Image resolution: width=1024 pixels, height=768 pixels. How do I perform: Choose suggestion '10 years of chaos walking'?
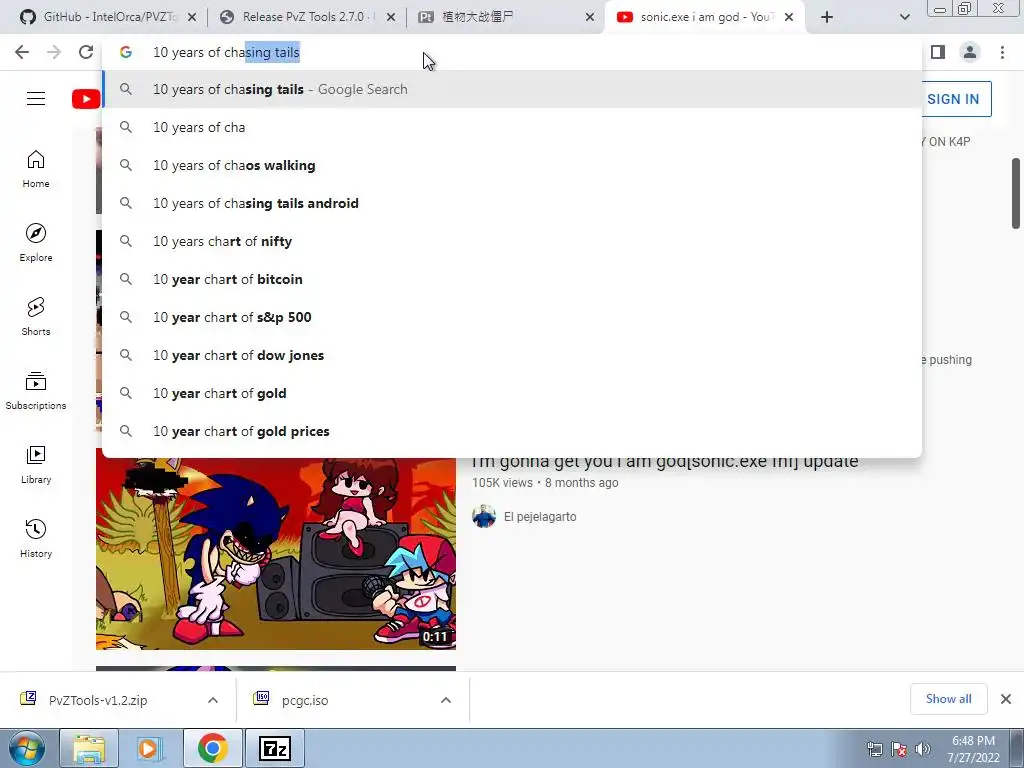pos(512,165)
